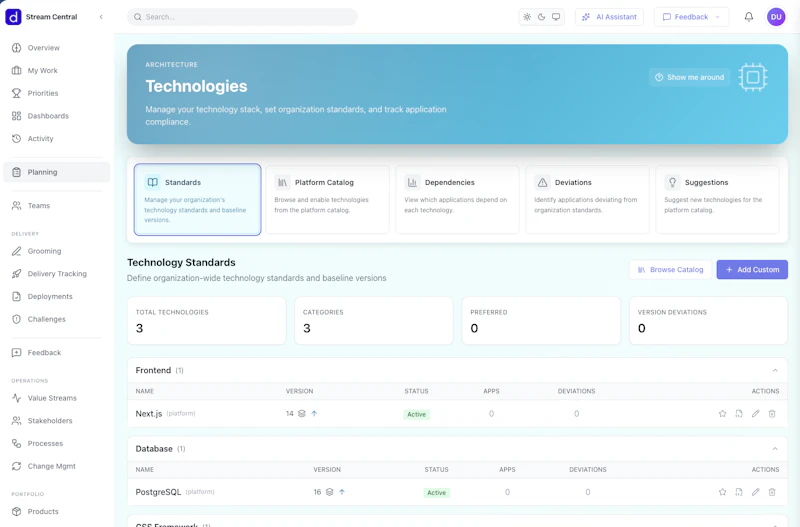Open the Feedback dropdown in top bar
The image size is (800, 527).
point(691,17)
